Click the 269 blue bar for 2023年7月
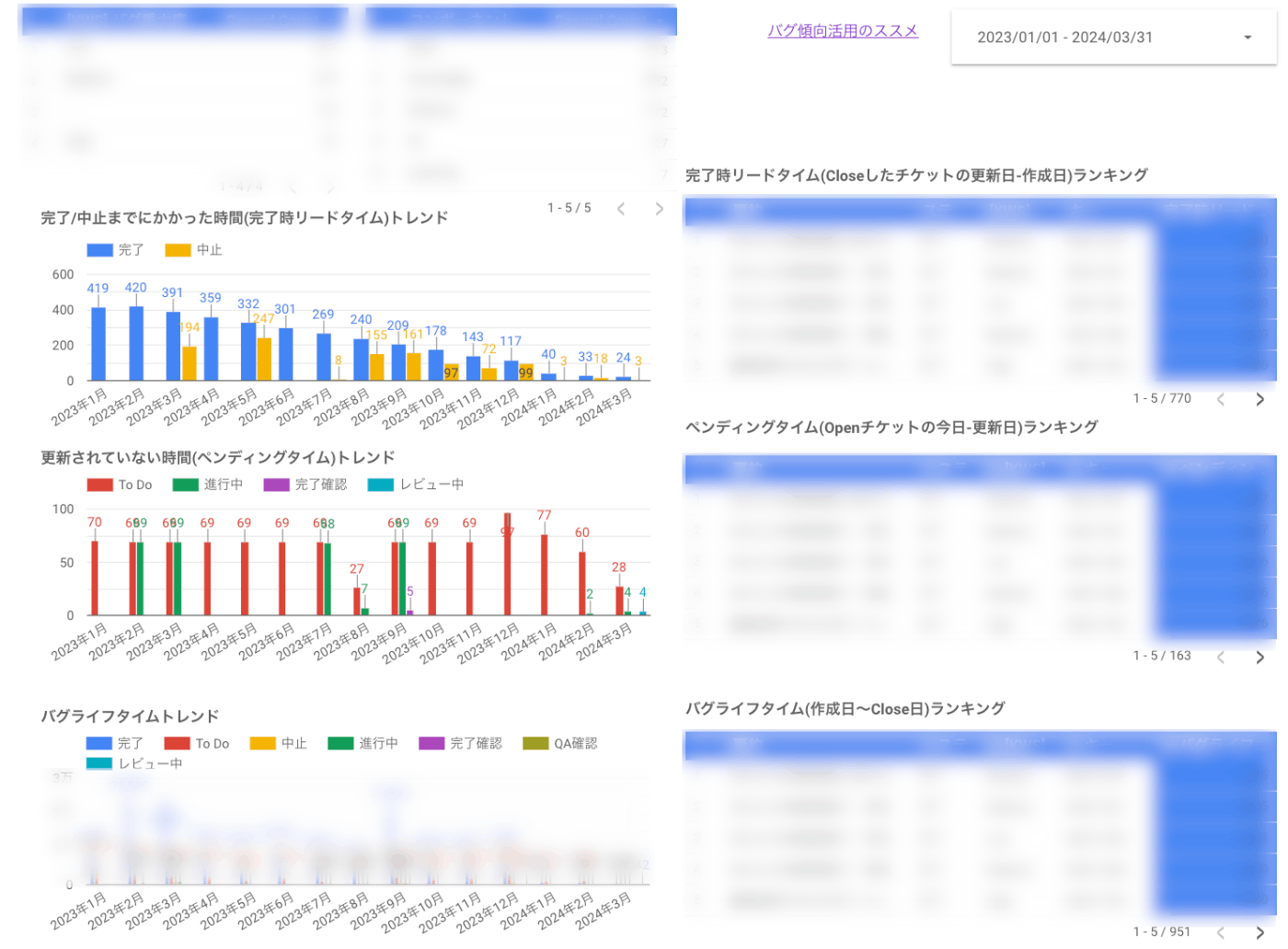1288x949 pixels. point(324,357)
